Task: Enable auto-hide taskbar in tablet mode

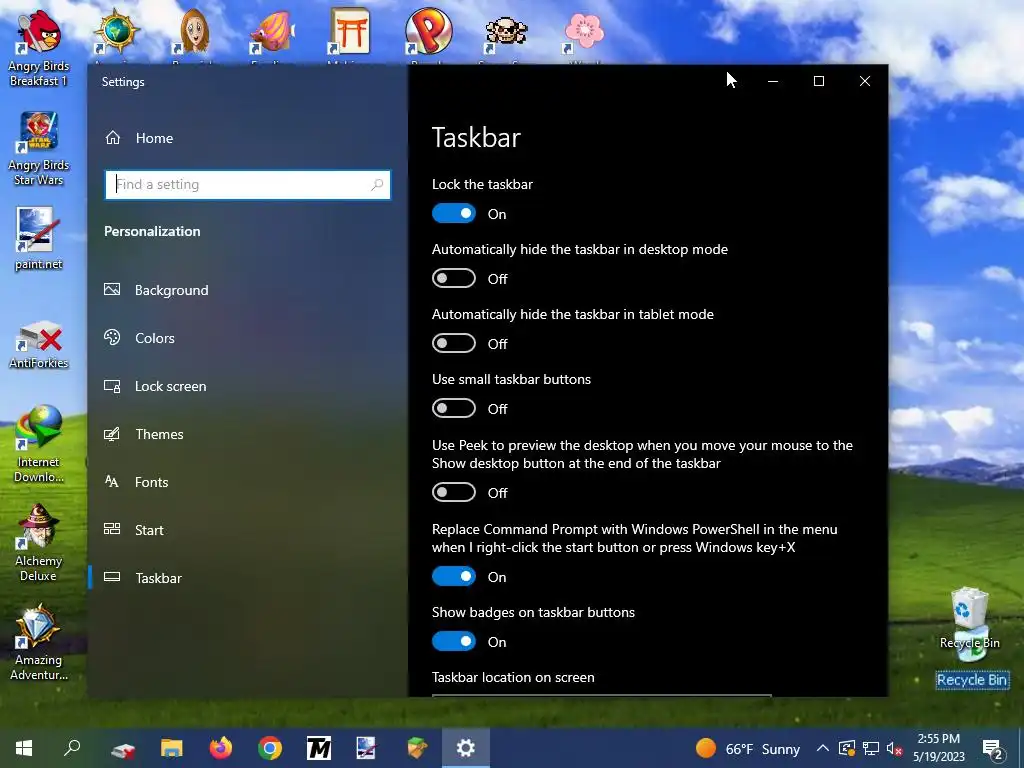Action: click(x=454, y=344)
